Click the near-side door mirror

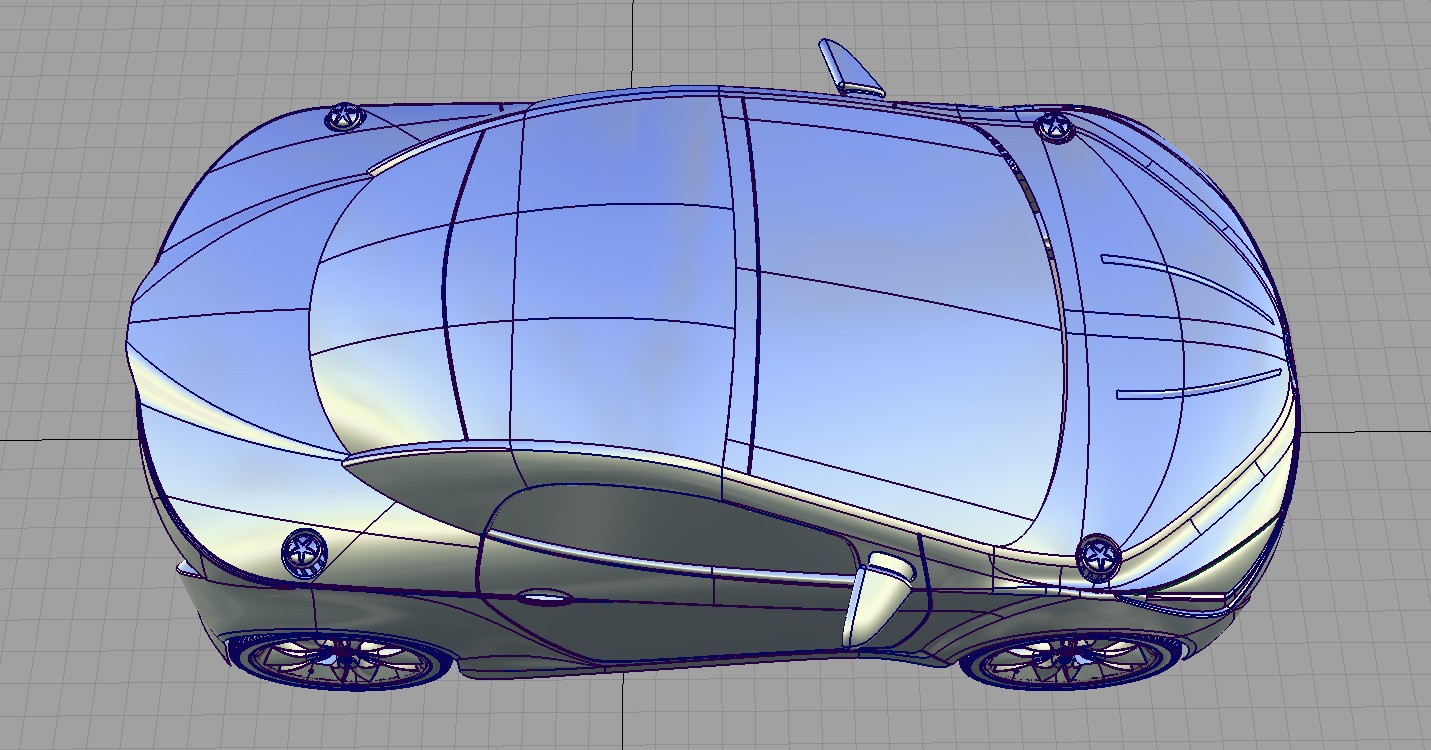(x=876, y=596)
